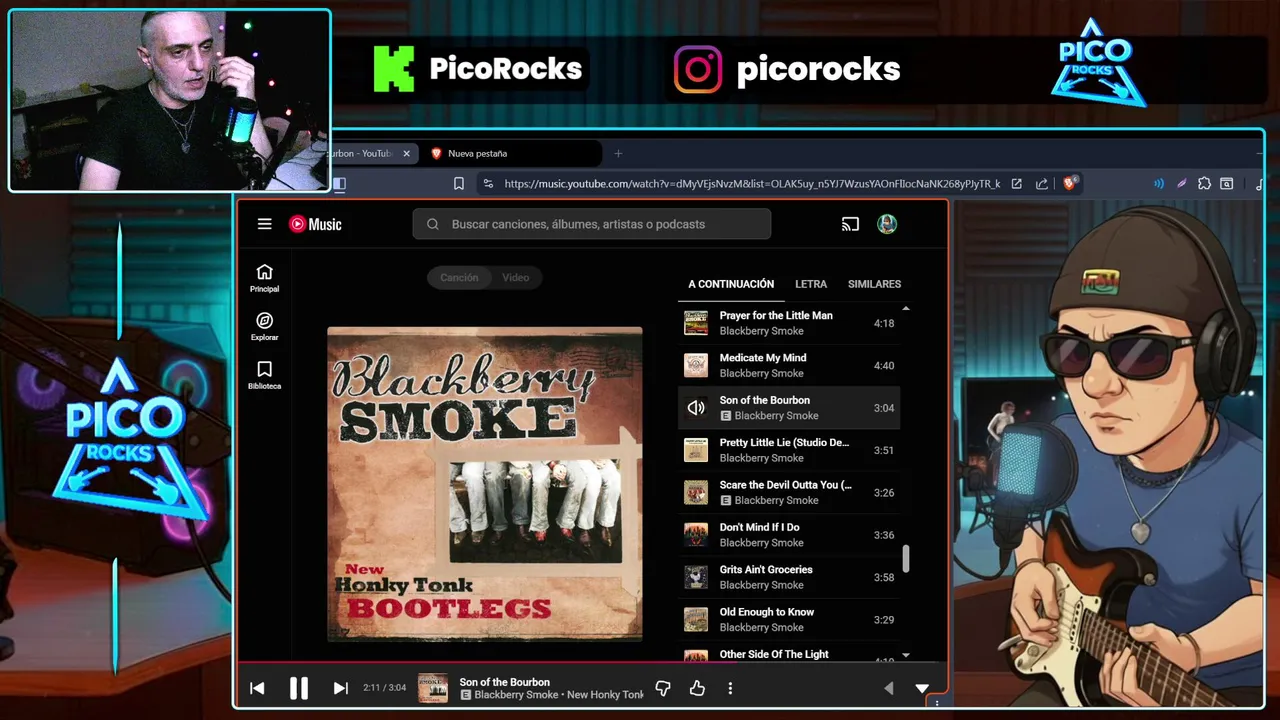Play Medicate My Mind from queue
1280x720 pixels.
click(x=789, y=365)
